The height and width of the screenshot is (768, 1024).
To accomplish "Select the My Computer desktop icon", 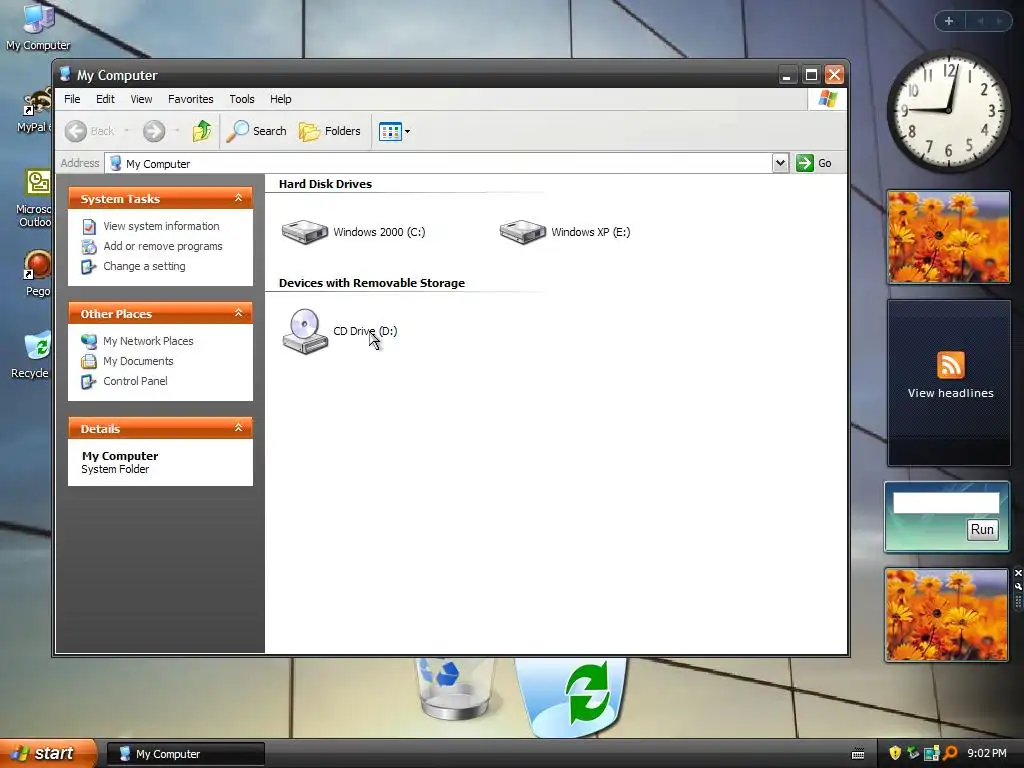I will (38, 26).
